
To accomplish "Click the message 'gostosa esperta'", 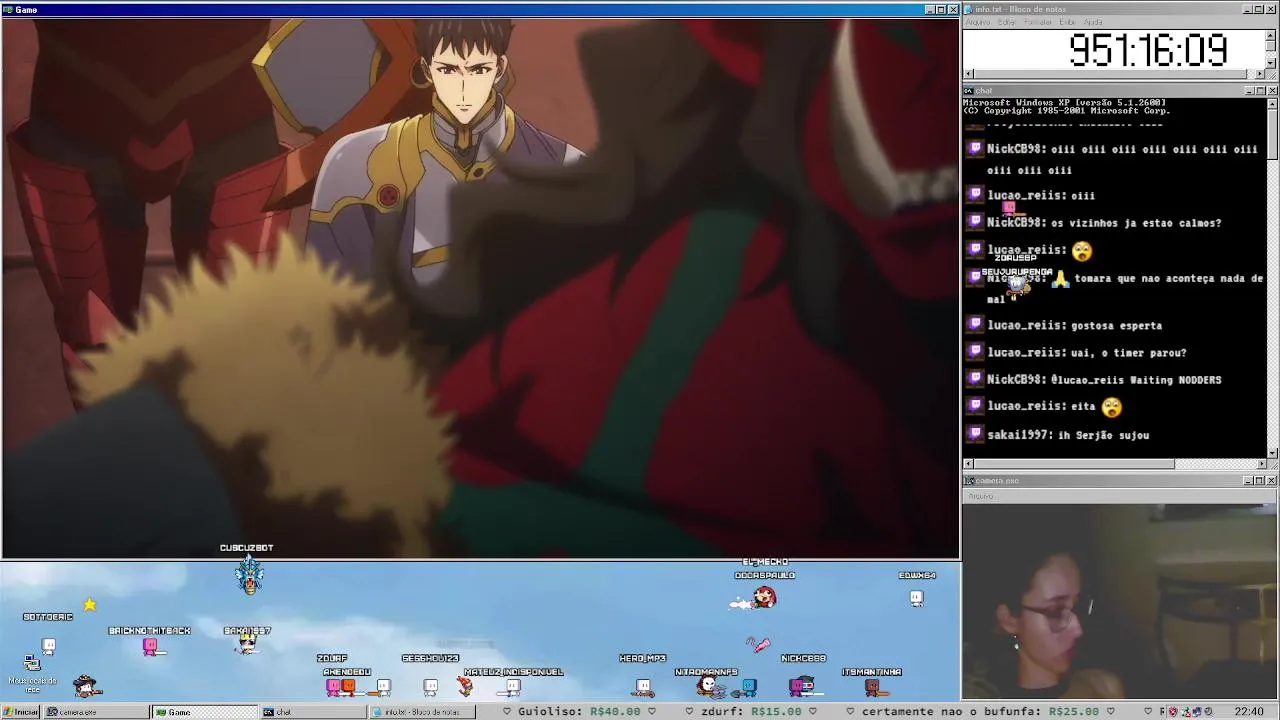I will click(x=1116, y=325).
